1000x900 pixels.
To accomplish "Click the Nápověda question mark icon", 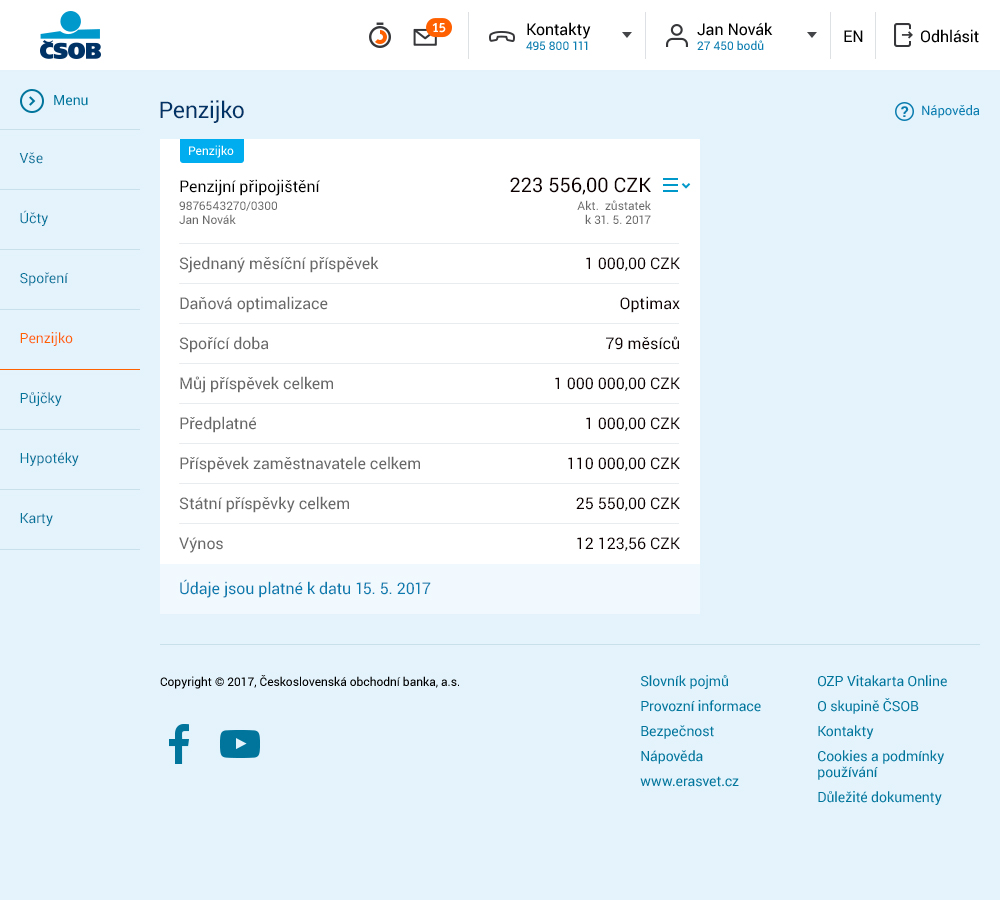I will (904, 111).
